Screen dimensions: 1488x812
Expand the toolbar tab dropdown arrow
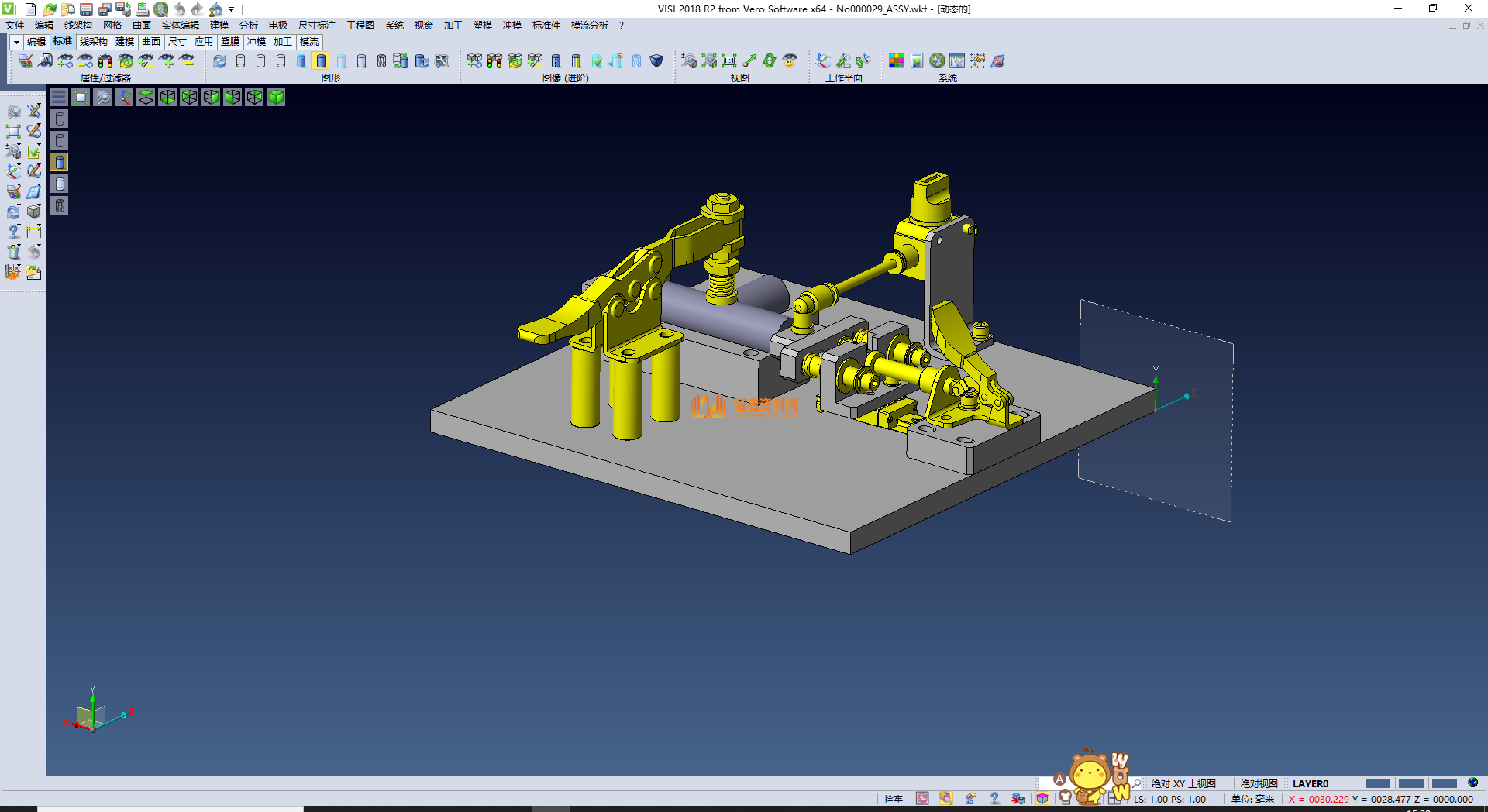[15, 42]
